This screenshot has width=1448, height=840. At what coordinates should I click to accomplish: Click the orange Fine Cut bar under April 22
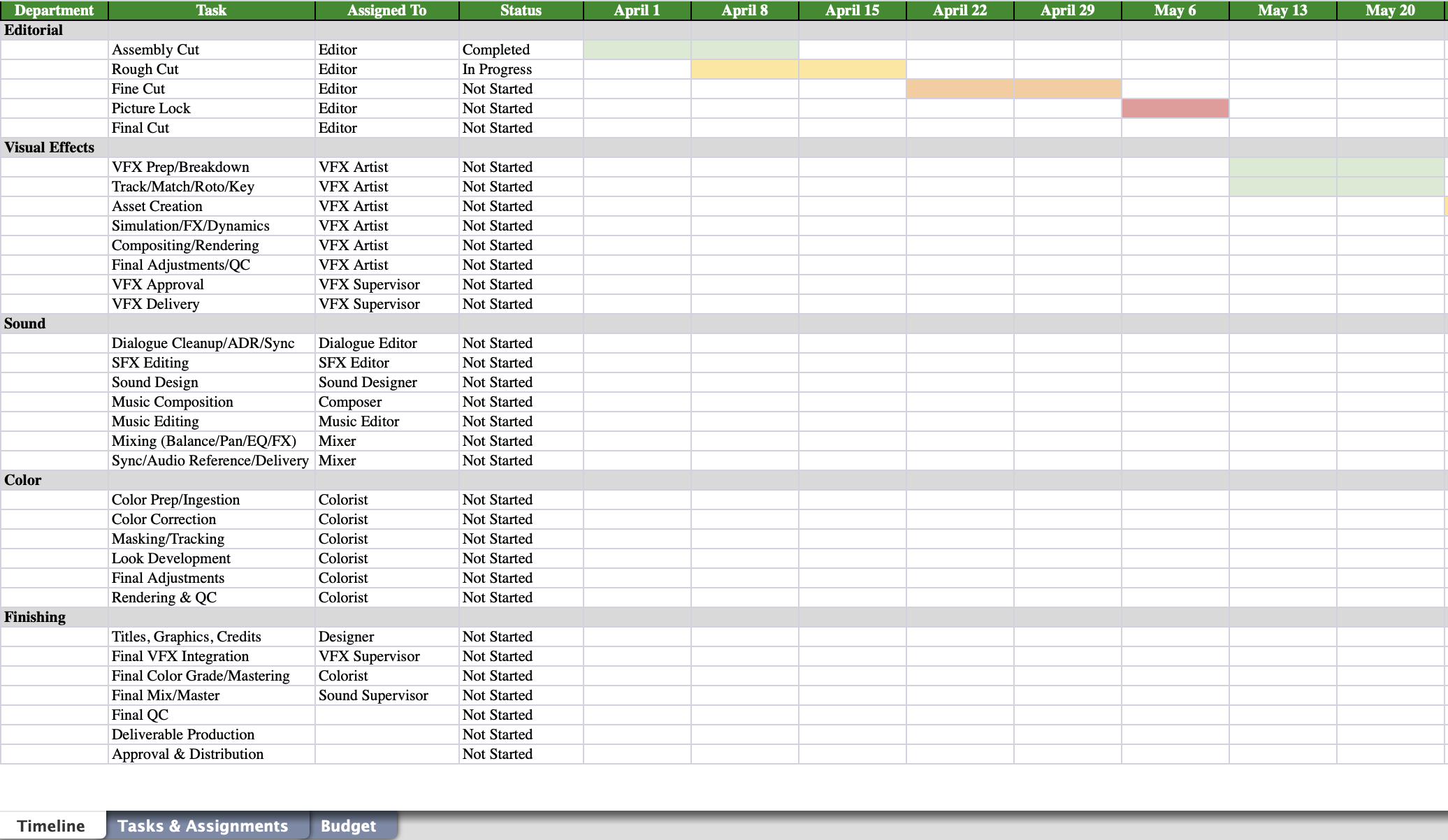click(960, 89)
